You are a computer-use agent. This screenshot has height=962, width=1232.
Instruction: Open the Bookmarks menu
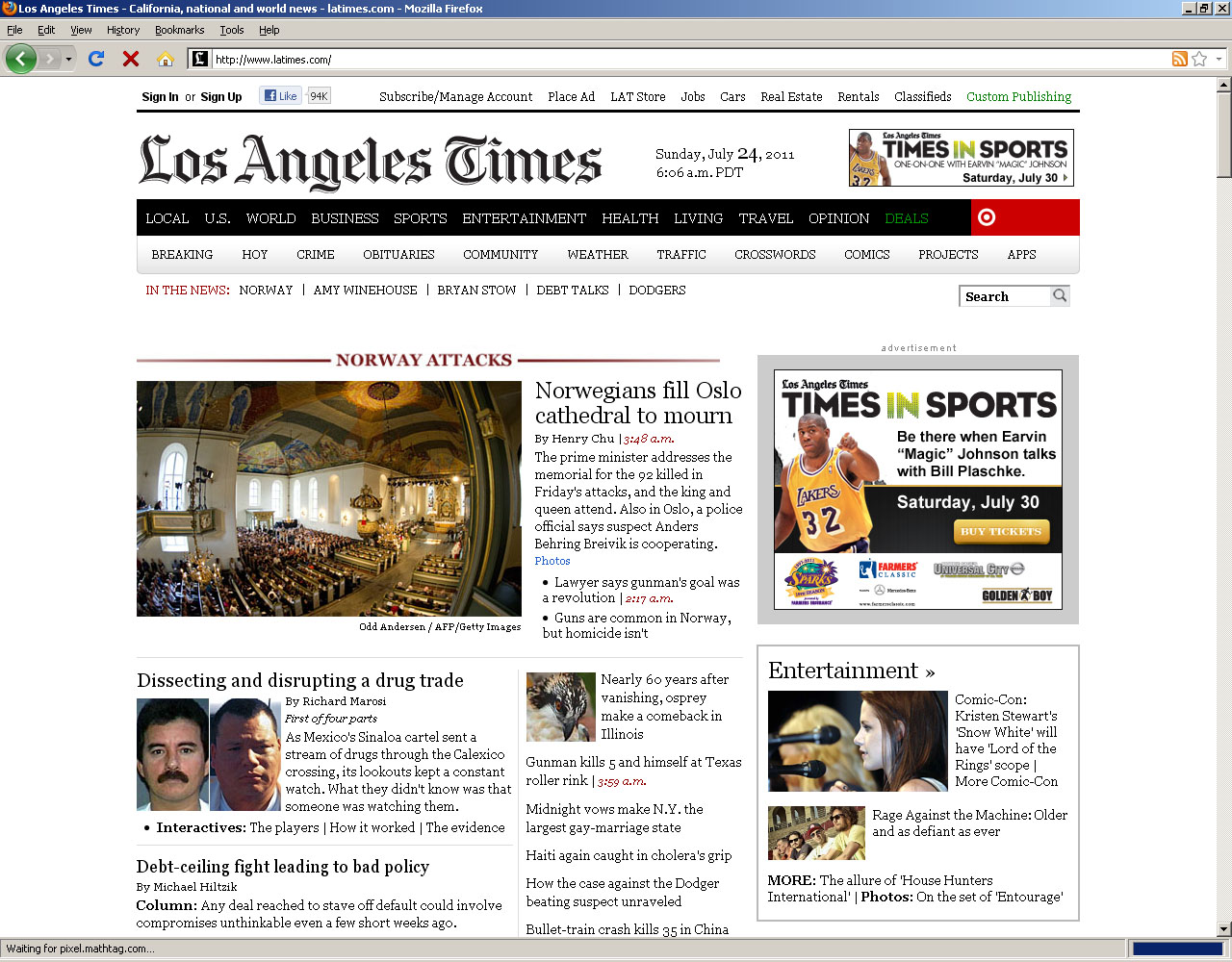tap(179, 30)
